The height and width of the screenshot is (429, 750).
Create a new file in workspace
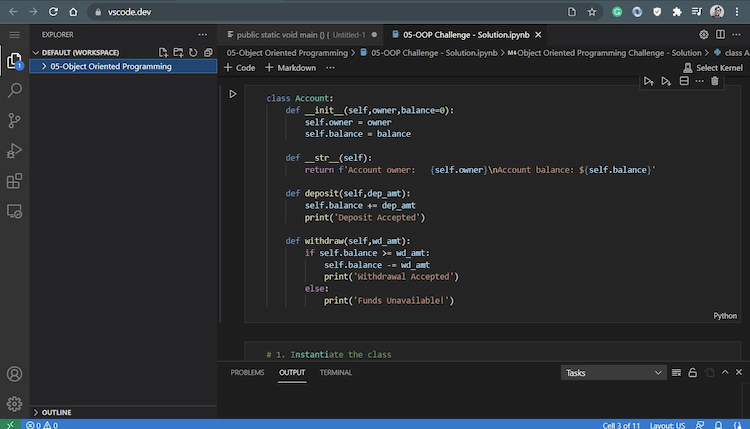[x=163, y=53]
